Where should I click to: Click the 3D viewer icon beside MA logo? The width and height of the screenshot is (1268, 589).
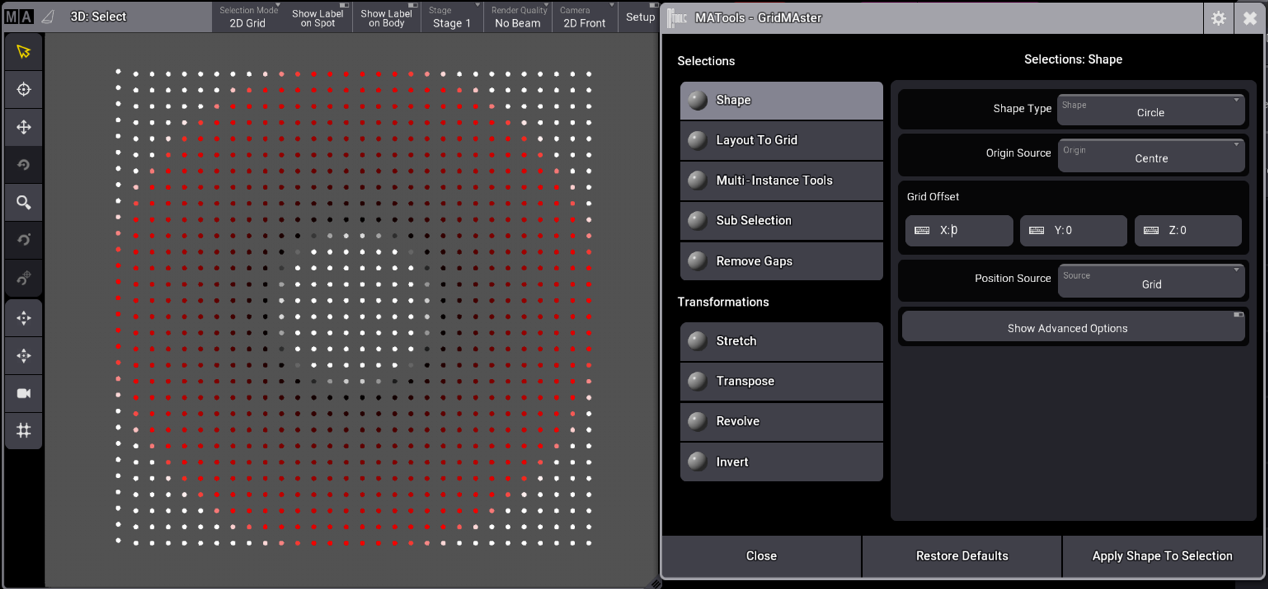[48, 17]
